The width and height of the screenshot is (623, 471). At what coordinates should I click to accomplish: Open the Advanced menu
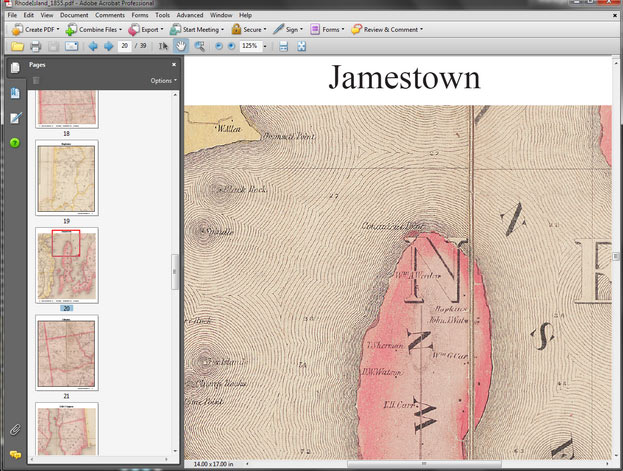click(x=190, y=15)
